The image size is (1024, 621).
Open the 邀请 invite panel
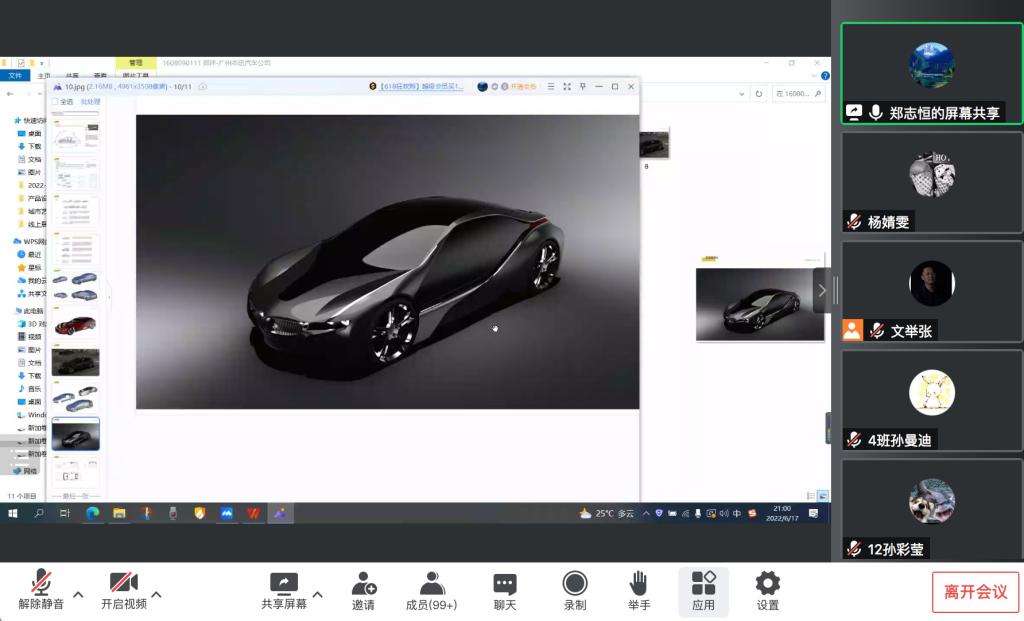pyautogui.click(x=364, y=590)
